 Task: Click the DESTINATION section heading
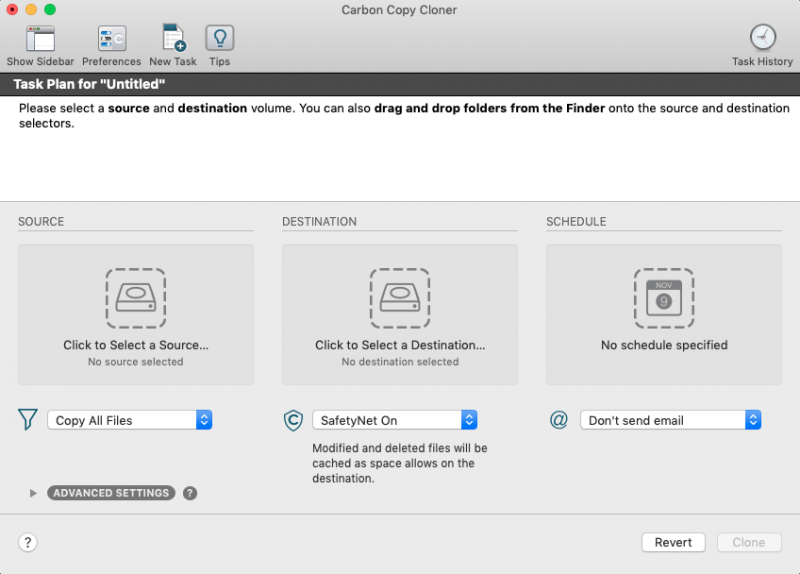[x=319, y=221]
